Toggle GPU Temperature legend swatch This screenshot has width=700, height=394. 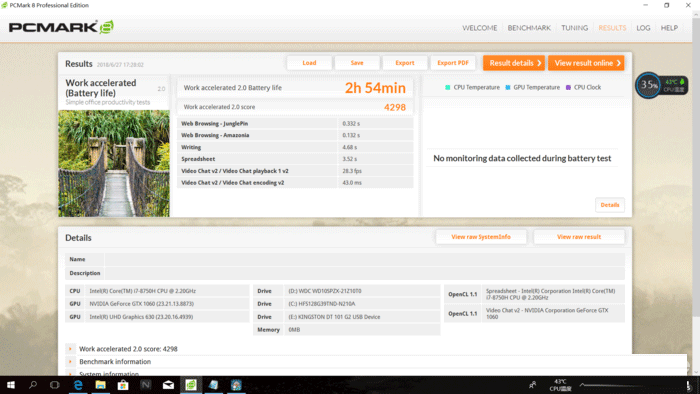(x=508, y=87)
